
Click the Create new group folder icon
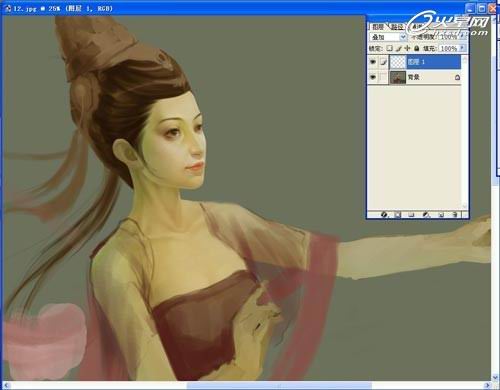411,215
